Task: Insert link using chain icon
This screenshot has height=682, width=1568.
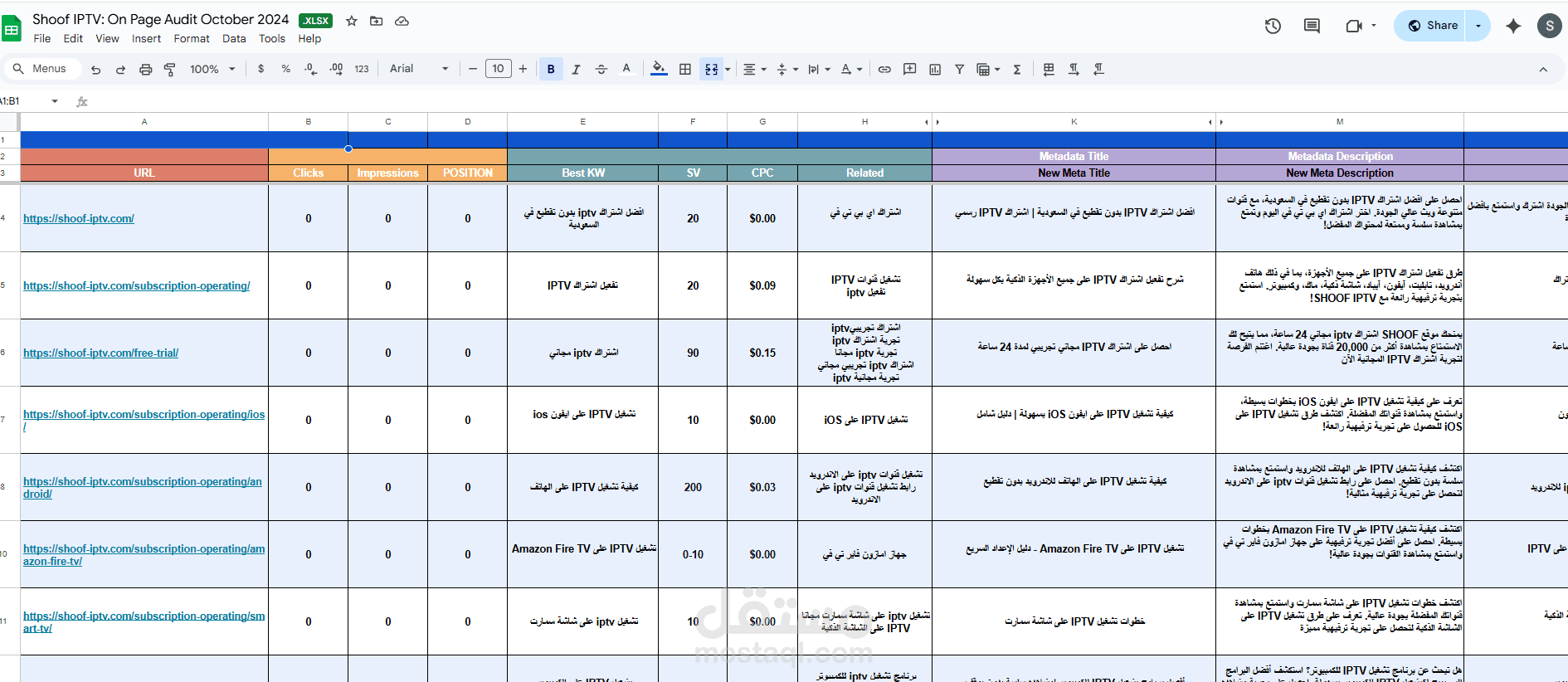Action: (x=884, y=69)
